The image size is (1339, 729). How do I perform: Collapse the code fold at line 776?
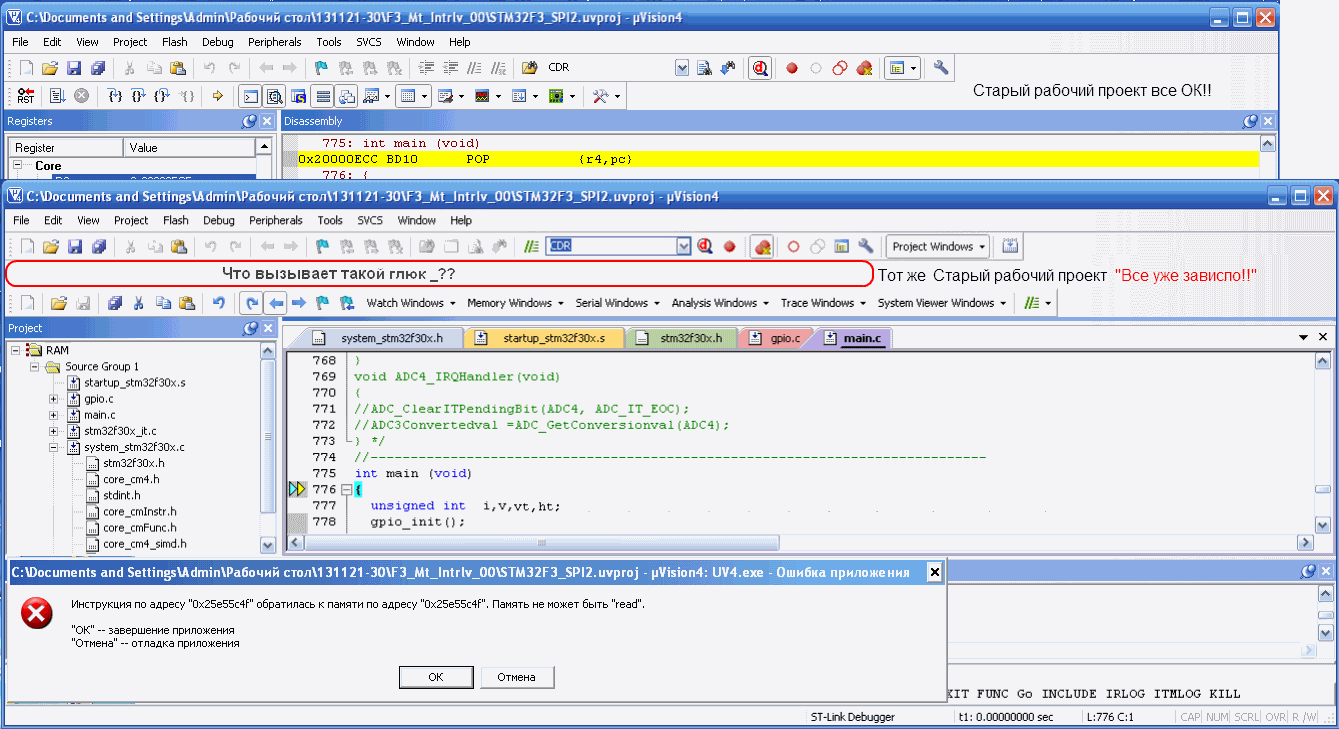pyautogui.click(x=346, y=490)
